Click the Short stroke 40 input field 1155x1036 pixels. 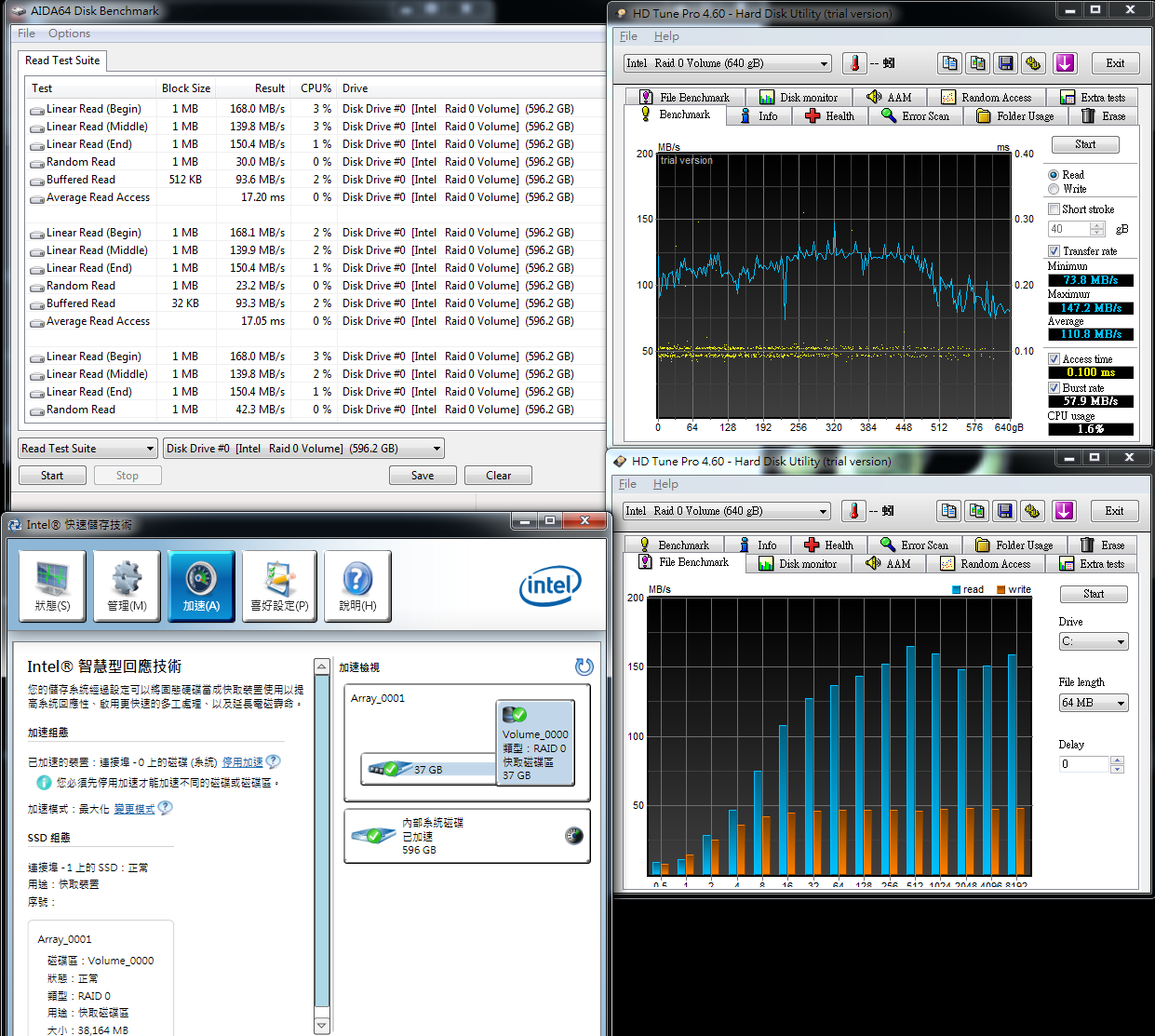click(x=1068, y=229)
